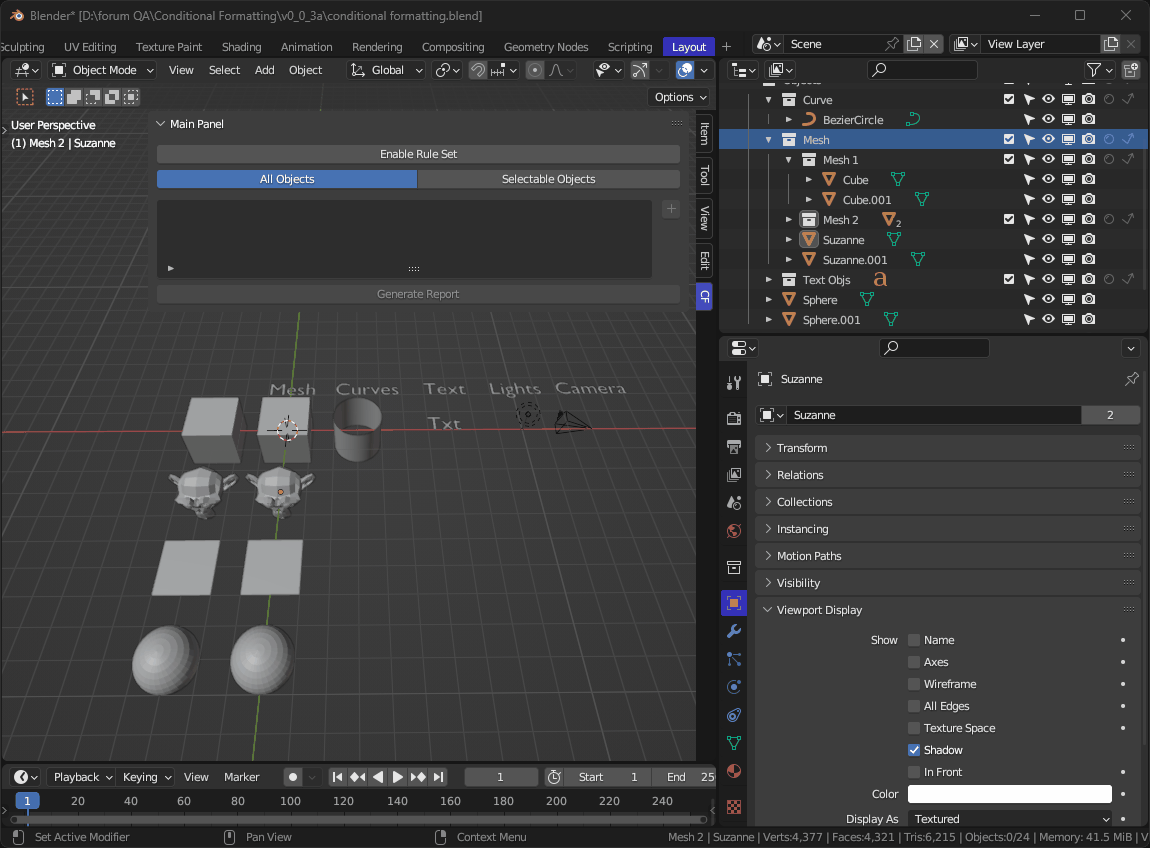Select the Tweak tool in the viewport toolbar
The width and height of the screenshot is (1150, 848).
tap(25, 96)
